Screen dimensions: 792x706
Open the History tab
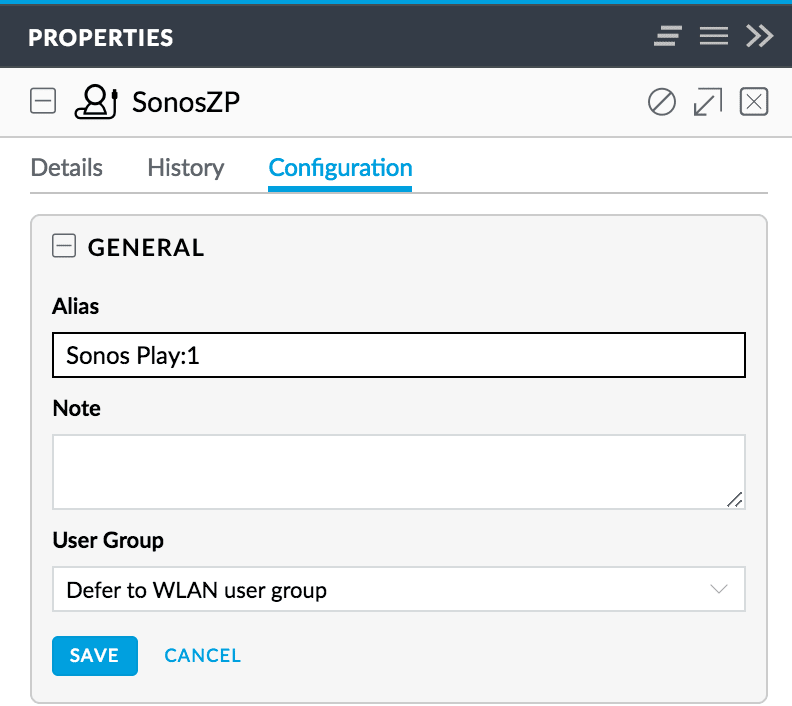click(186, 168)
